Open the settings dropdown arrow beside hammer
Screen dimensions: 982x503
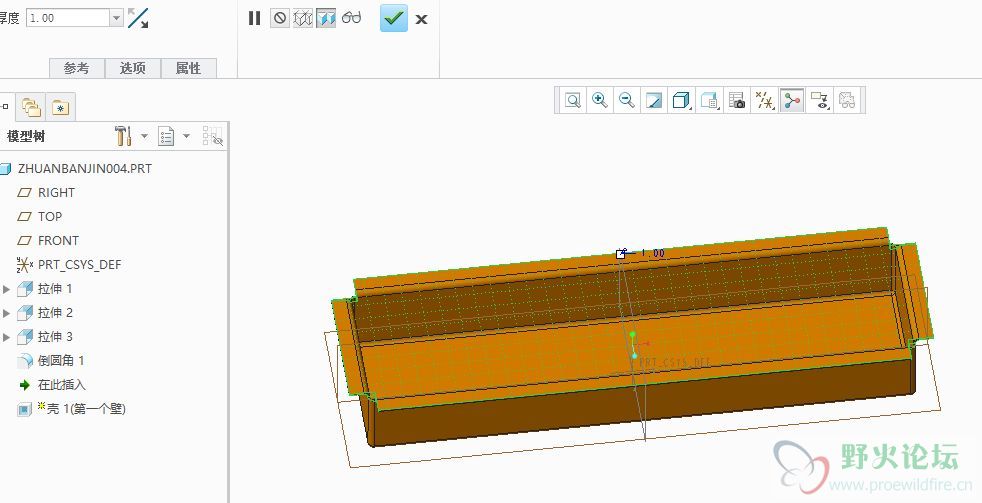[144, 136]
